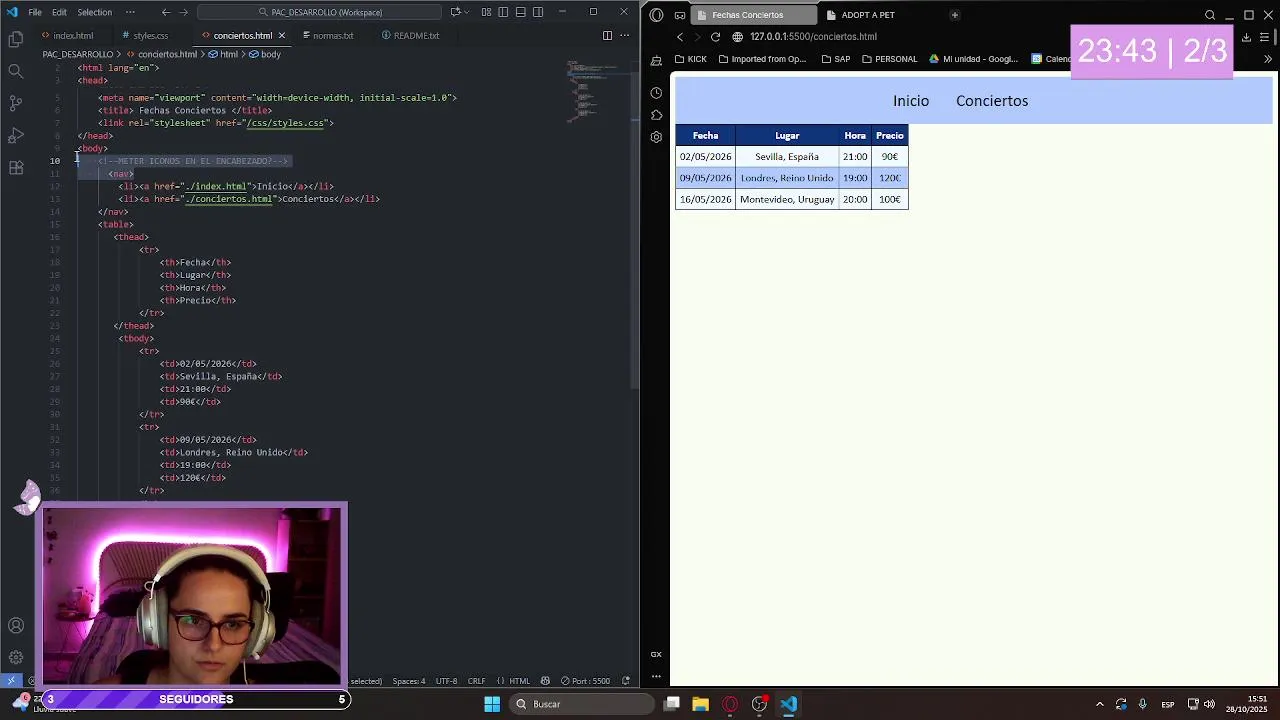Click the PAC_DESARROLLO breadcrumb
Image resolution: width=1280 pixels, height=720 pixels.
point(78,54)
